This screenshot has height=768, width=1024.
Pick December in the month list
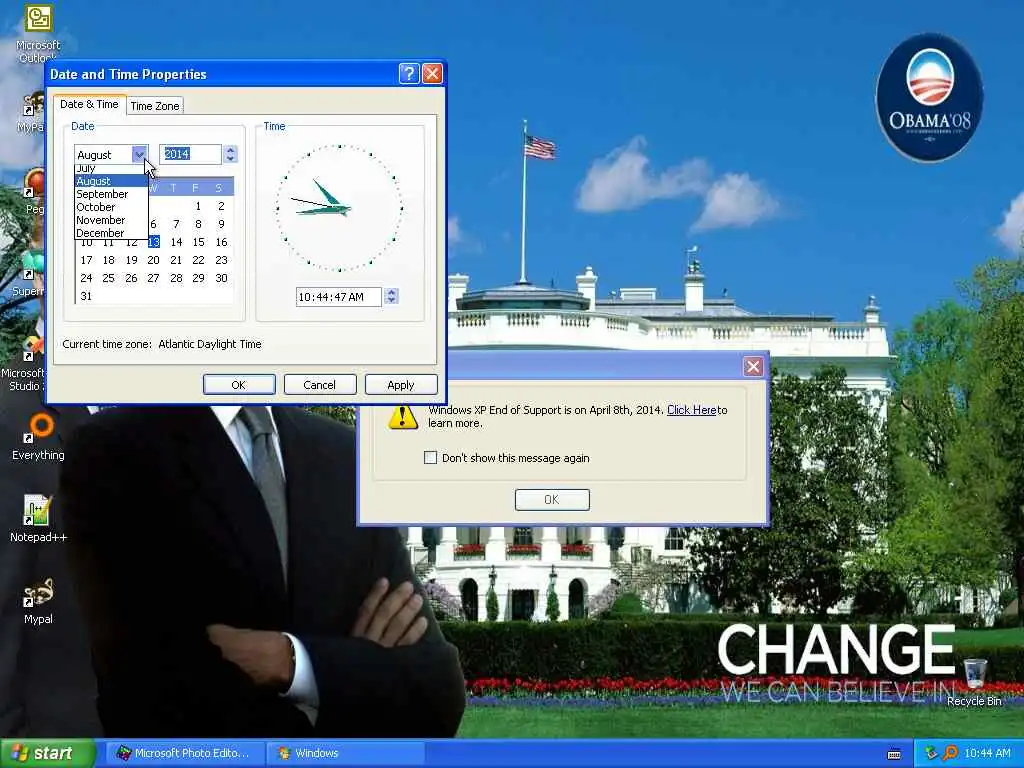111,232
